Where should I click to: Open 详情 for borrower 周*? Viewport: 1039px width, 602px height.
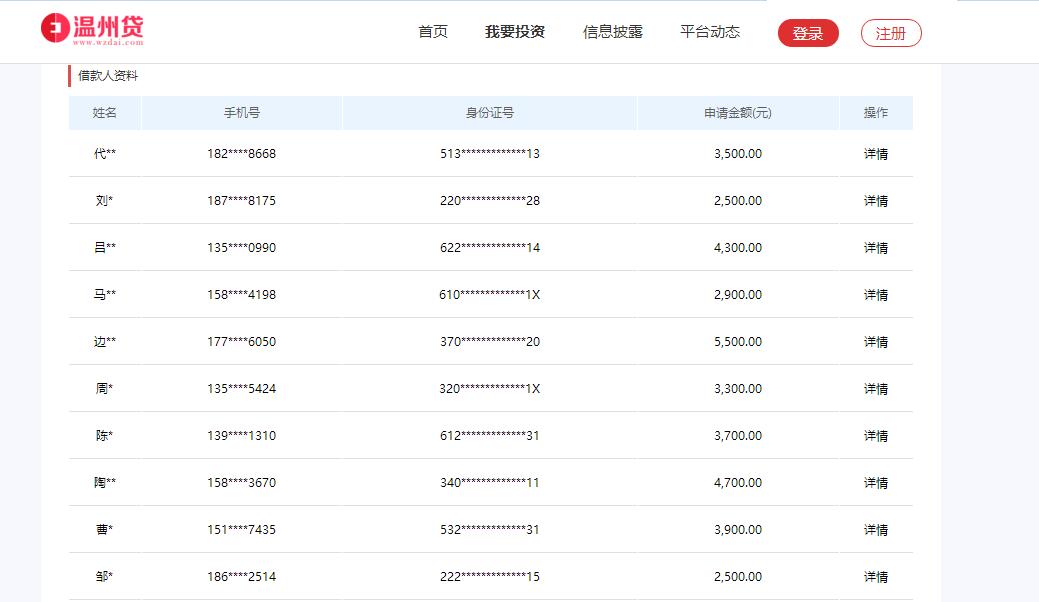point(875,388)
